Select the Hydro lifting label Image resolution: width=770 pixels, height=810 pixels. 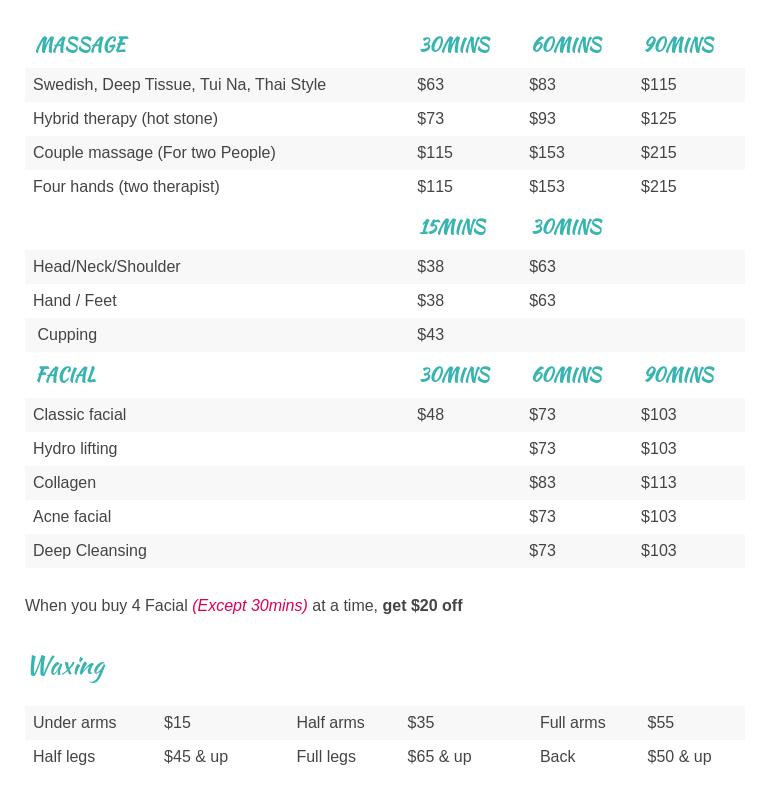click(x=75, y=449)
